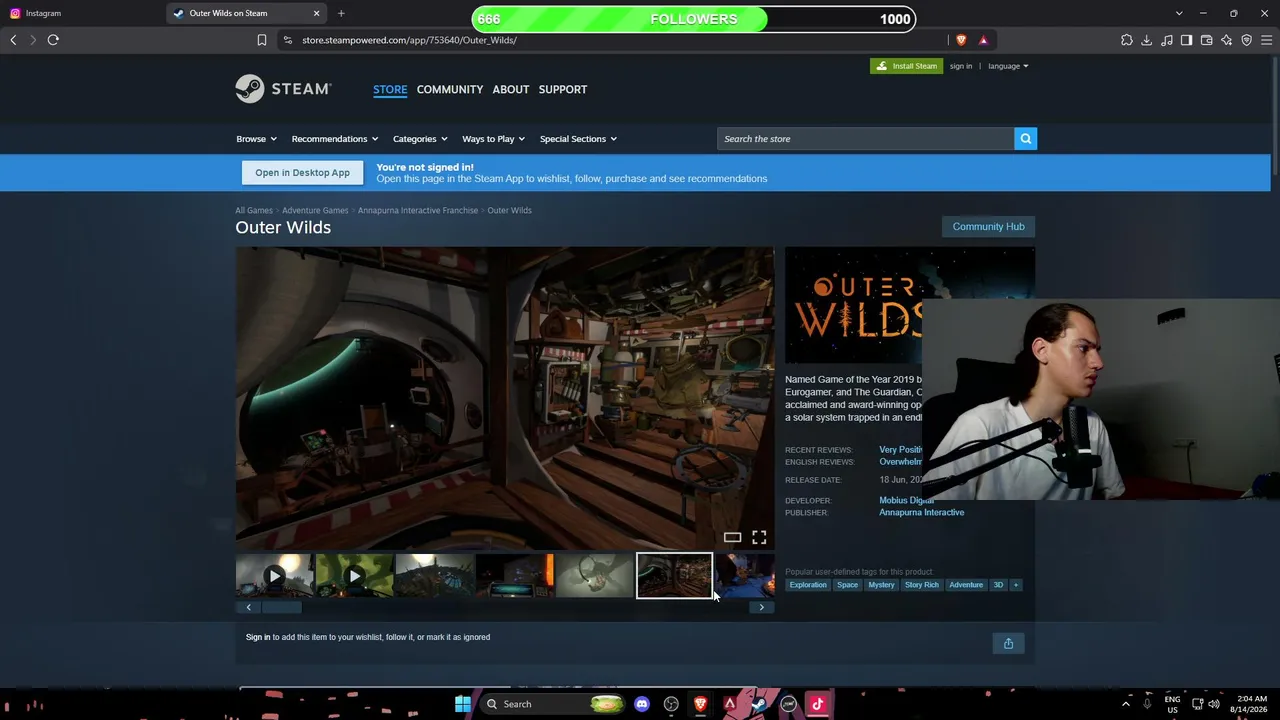Click Open in Desktop App button
The width and height of the screenshot is (1280, 720).
click(302, 173)
